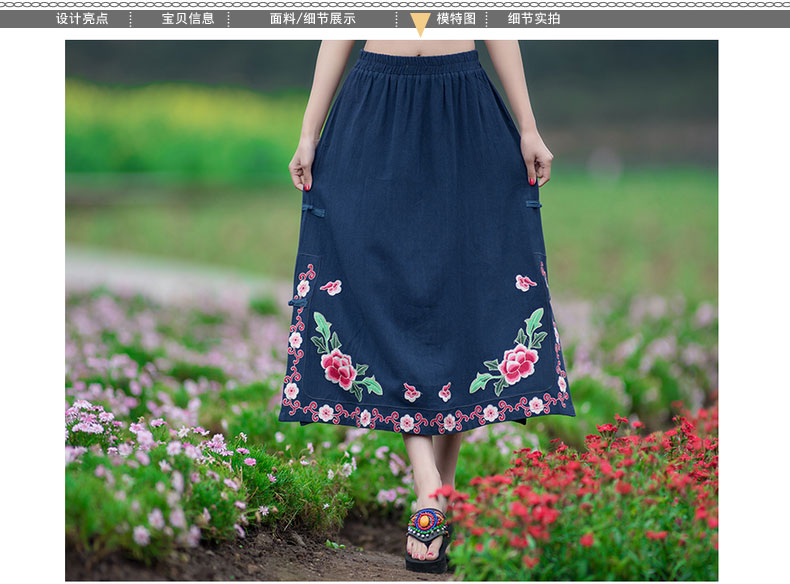Switch to the 宝贝信息 tab
Screen dimensions: 790x584
(188, 19)
